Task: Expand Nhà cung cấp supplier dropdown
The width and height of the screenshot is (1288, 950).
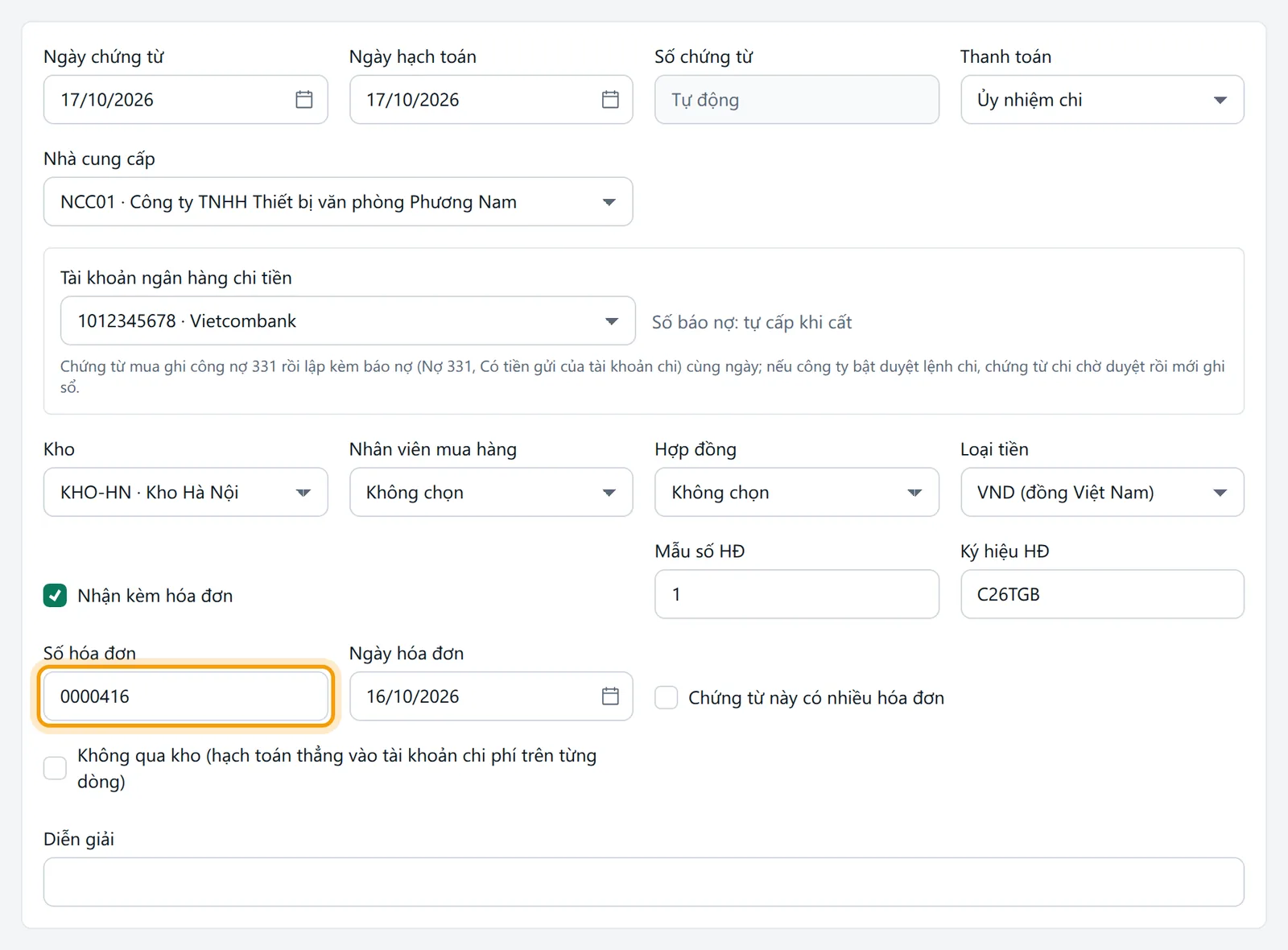Action: coord(338,201)
